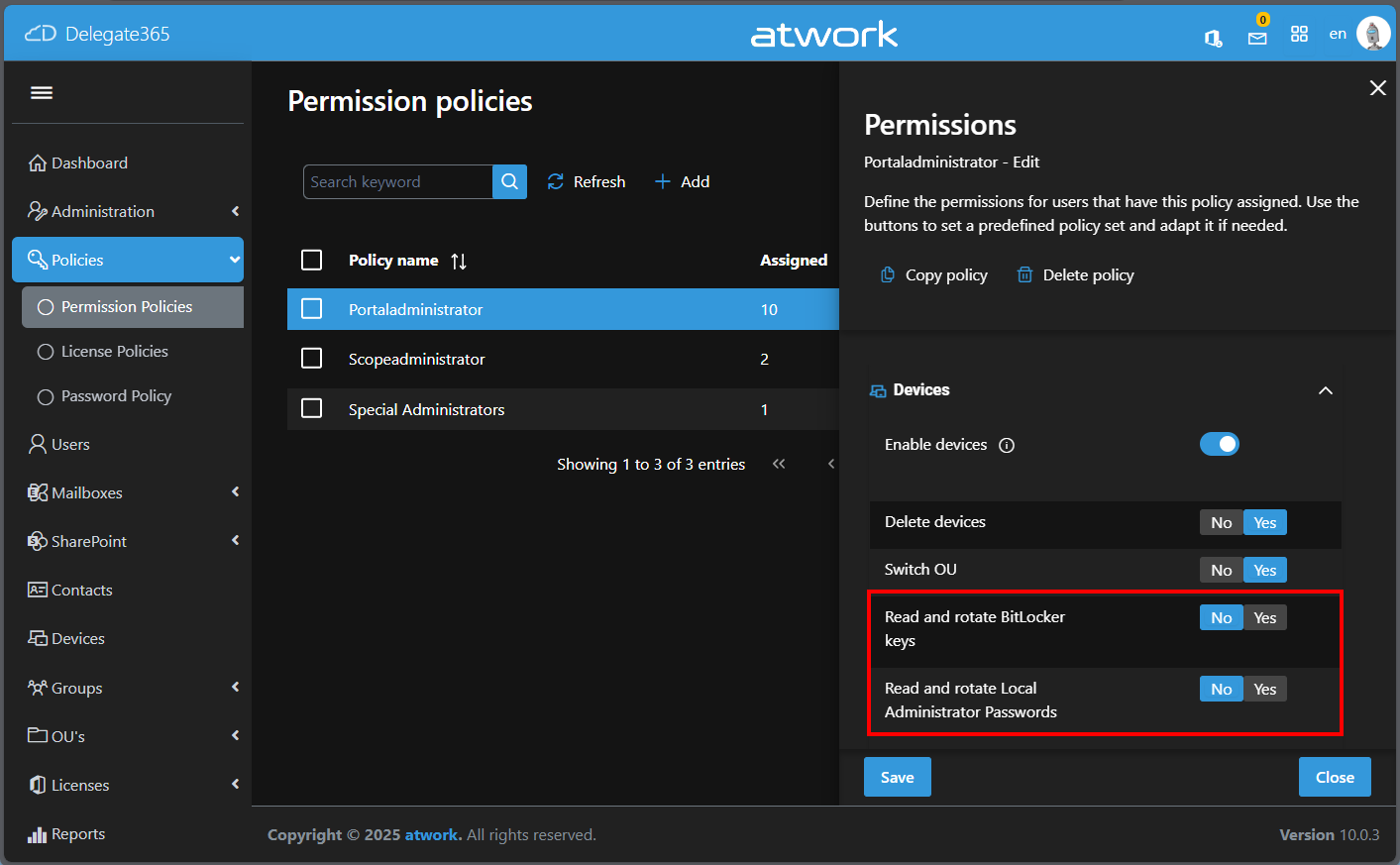1400x865 pixels.
Task: Click the Enable devices info icon
Action: pyautogui.click(x=1007, y=446)
